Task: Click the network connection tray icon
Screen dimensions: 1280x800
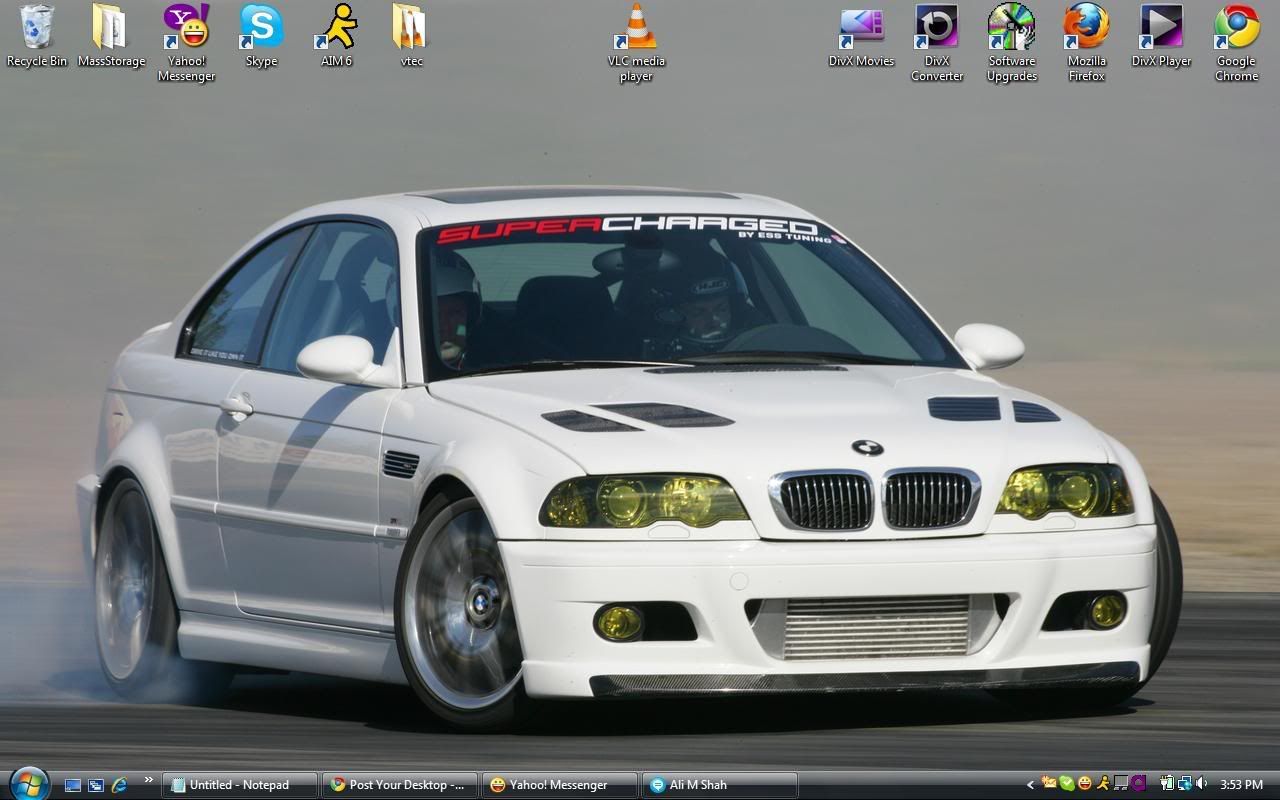Action: (x=1183, y=784)
